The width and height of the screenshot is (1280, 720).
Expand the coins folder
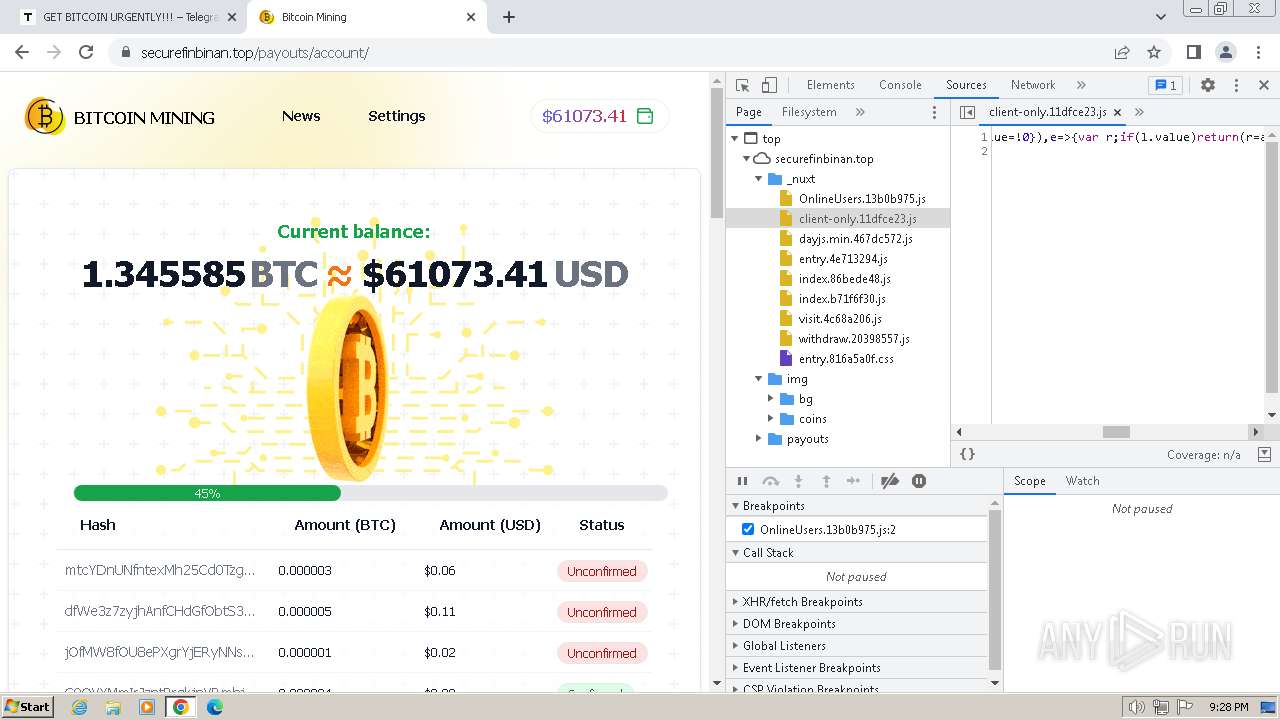770,418
